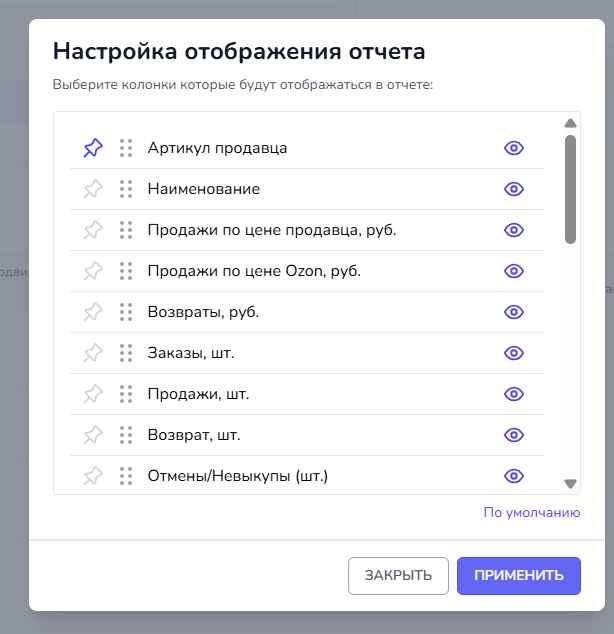Click the column list scrollbar thumb
This screenshot has height=634, width=614.
point(570,189)
